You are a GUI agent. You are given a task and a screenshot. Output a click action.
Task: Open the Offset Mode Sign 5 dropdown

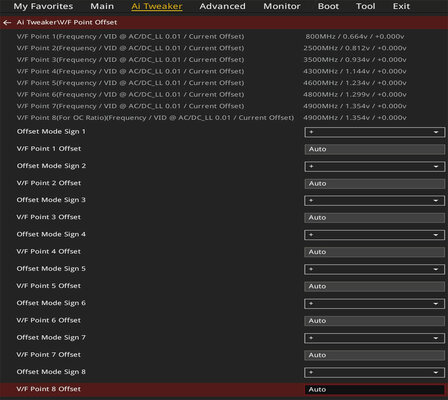pyautogui.click(x=374, y=269)
